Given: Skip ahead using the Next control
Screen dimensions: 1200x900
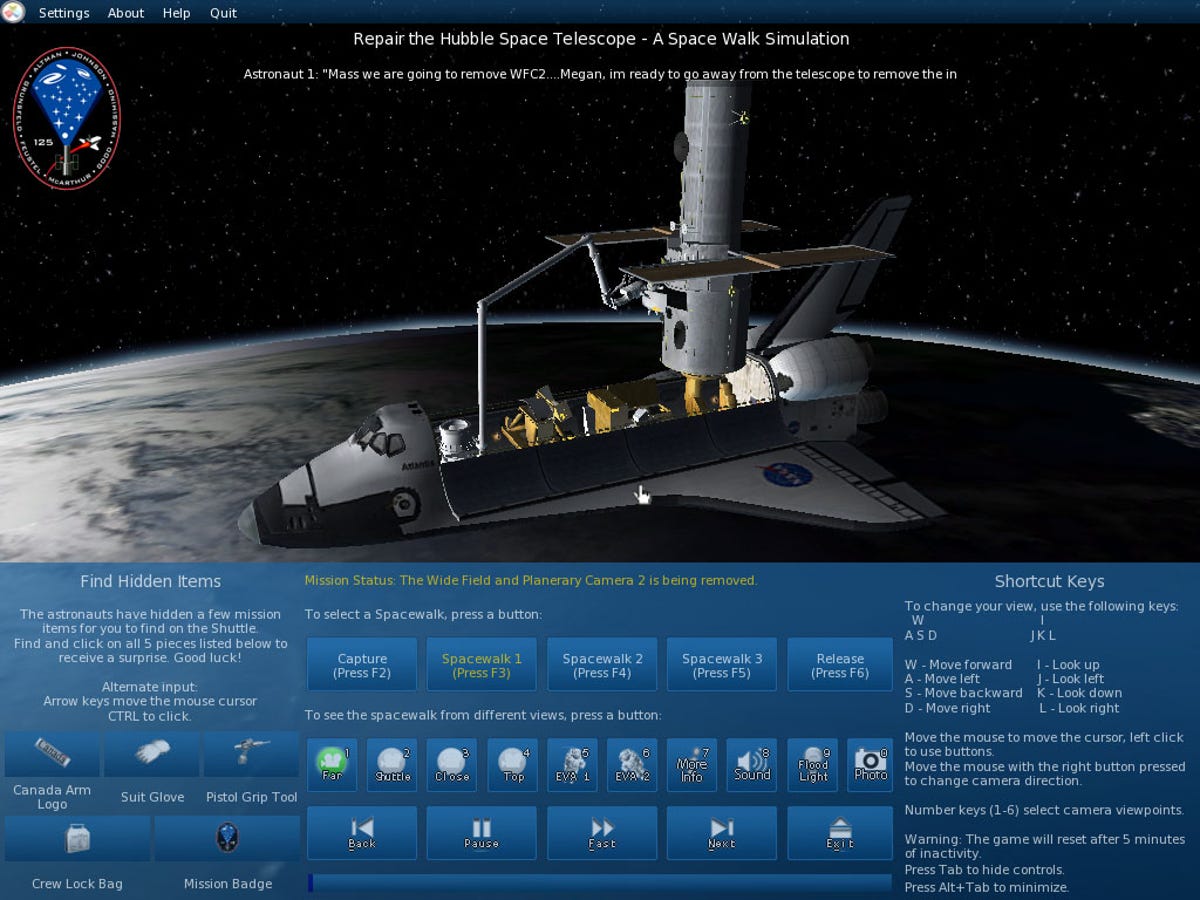Looking at the screenshot, I should click(721, 832).
